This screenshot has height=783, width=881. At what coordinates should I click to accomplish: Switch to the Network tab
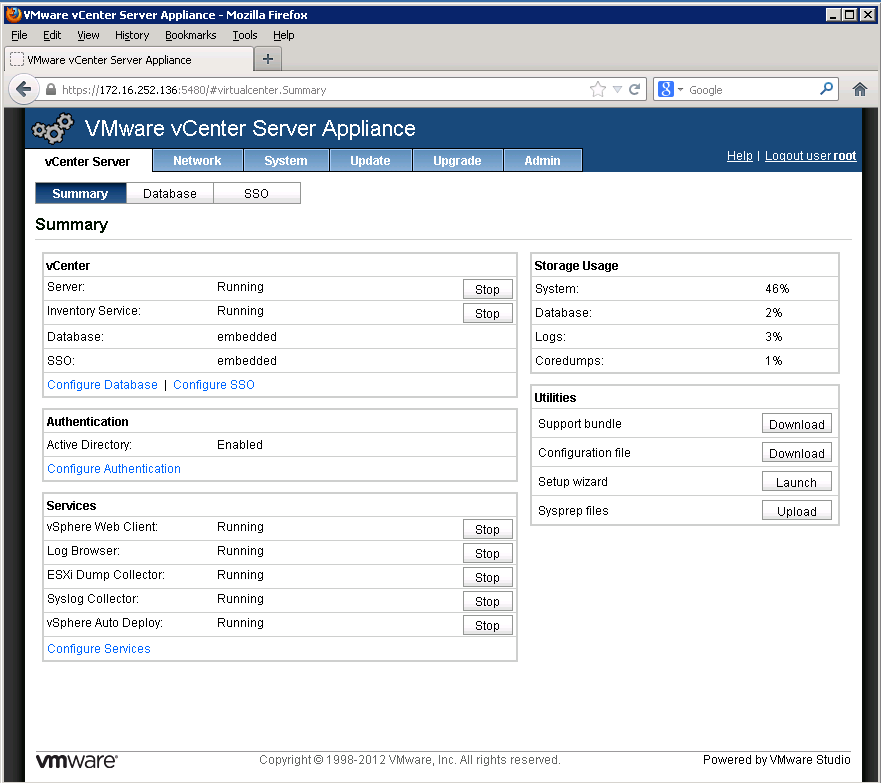pos(197,161)
